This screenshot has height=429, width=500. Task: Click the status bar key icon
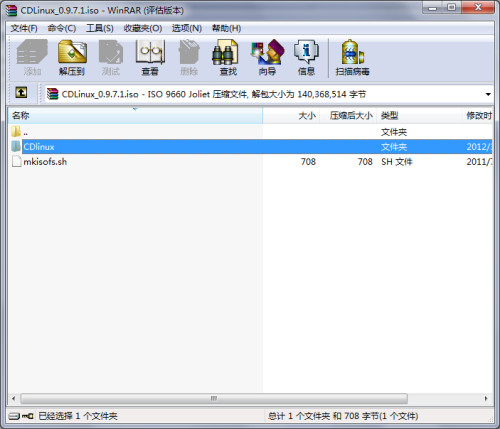[x=28, y=416]
